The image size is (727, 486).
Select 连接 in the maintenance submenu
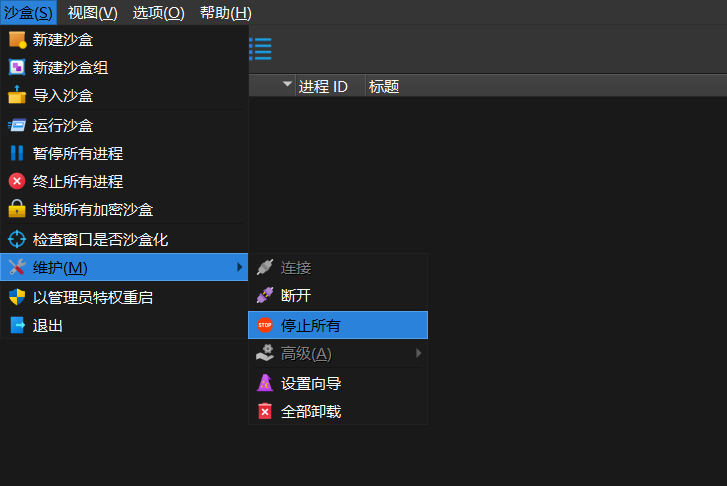click(338, 268)
